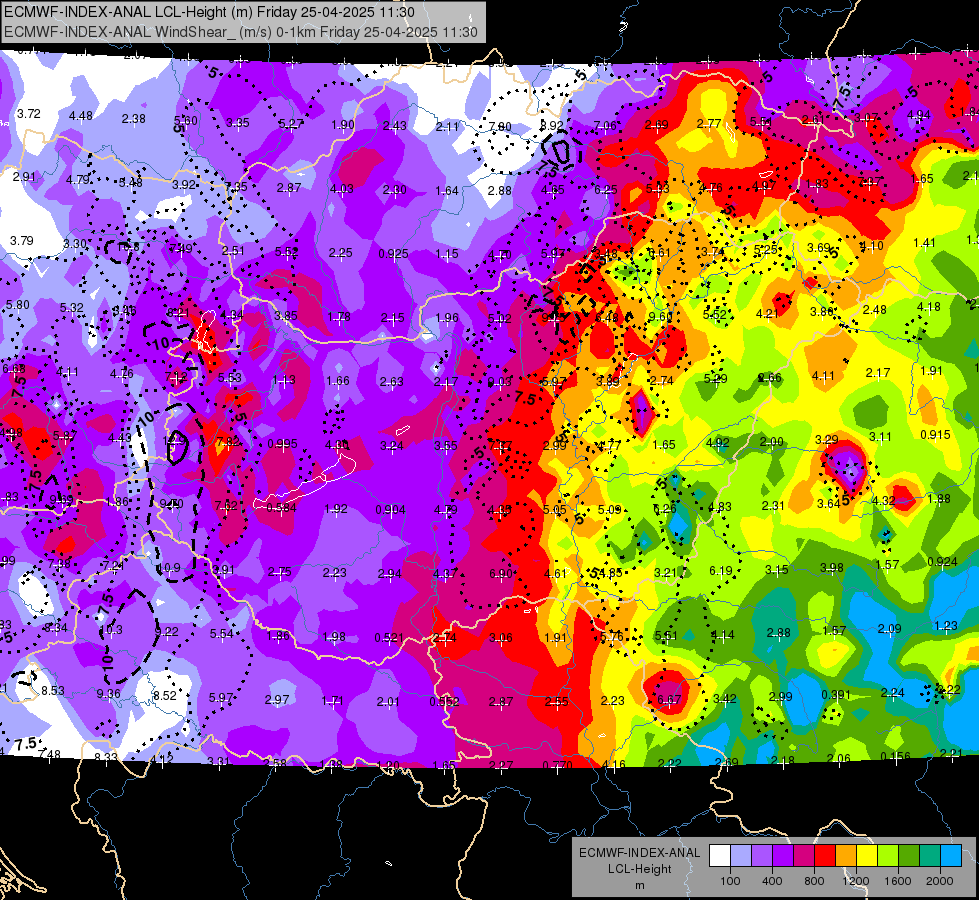Viewport: 979px width, 900px height.
Task: Click the white legend color swatch
Action: [720, 856]
